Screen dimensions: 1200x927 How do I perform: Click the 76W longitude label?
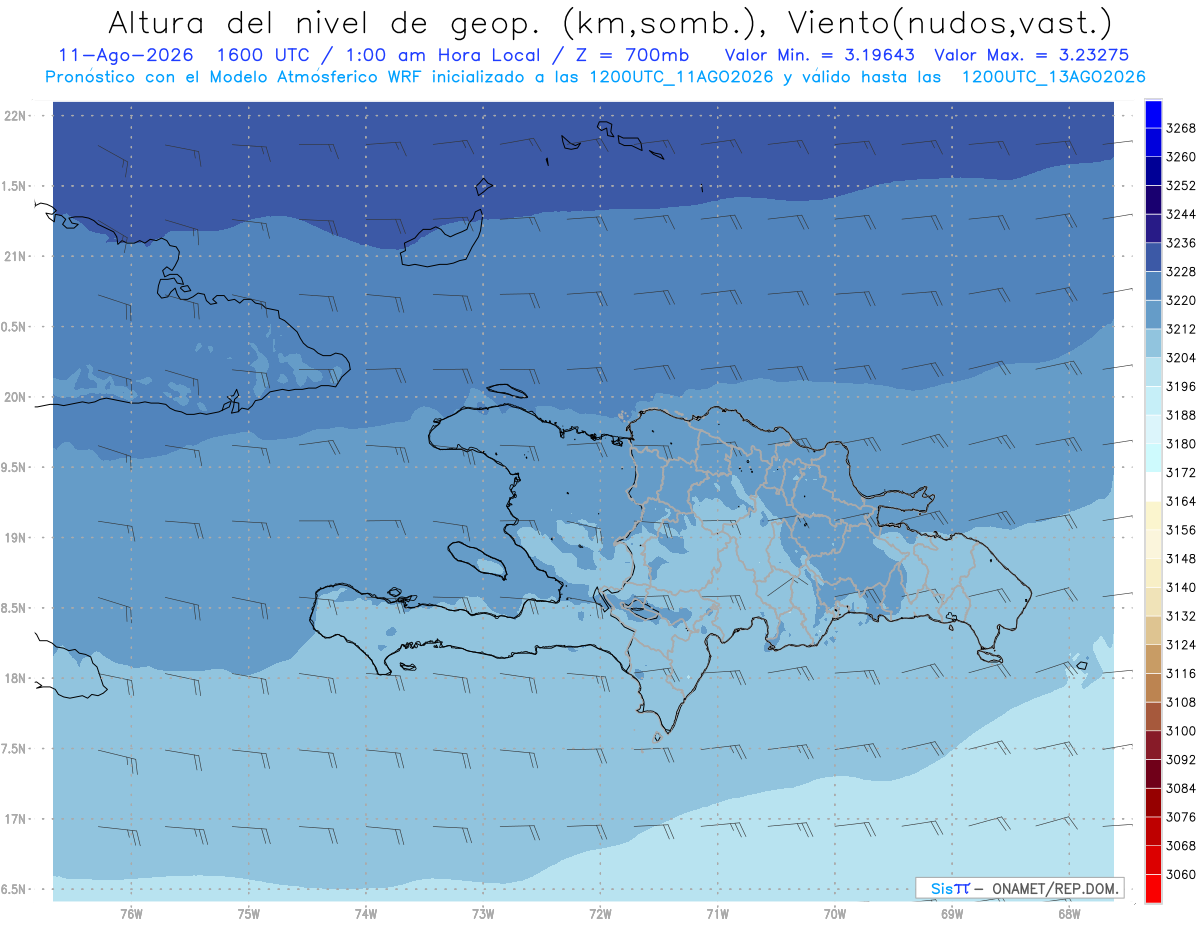click(131, 914)
